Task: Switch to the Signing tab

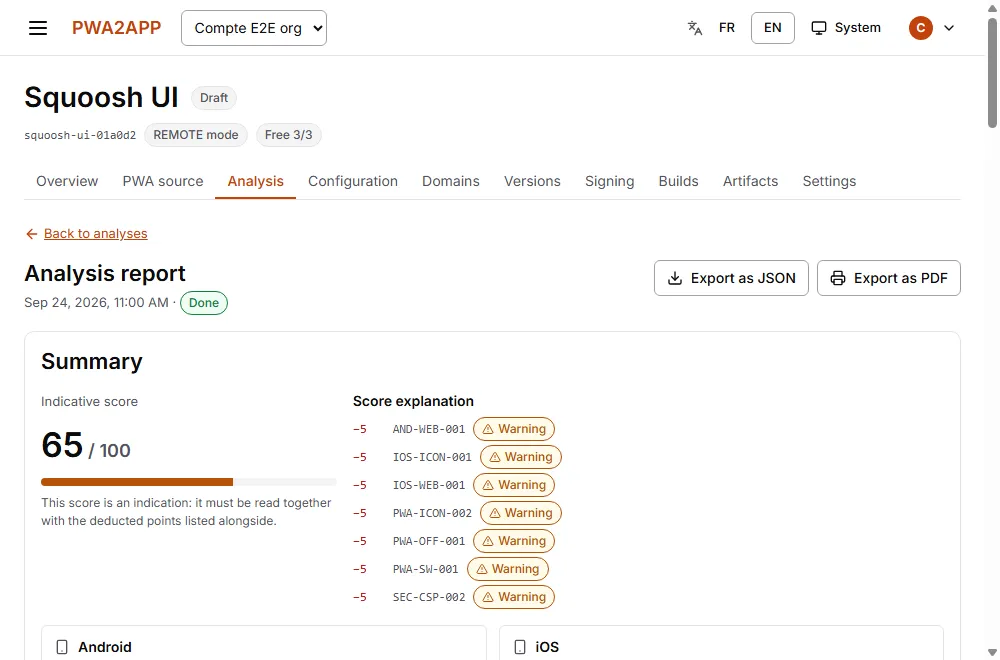Action: click(610, 181)
